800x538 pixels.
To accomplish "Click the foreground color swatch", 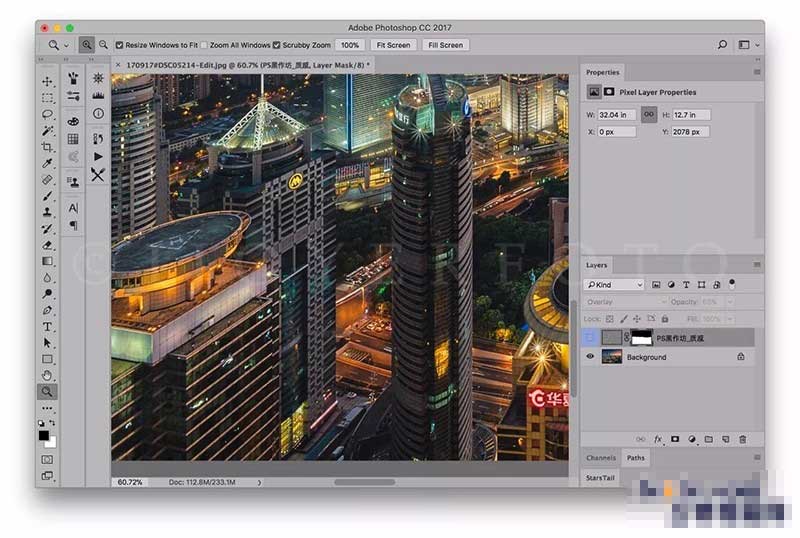I will click(44, 435).
